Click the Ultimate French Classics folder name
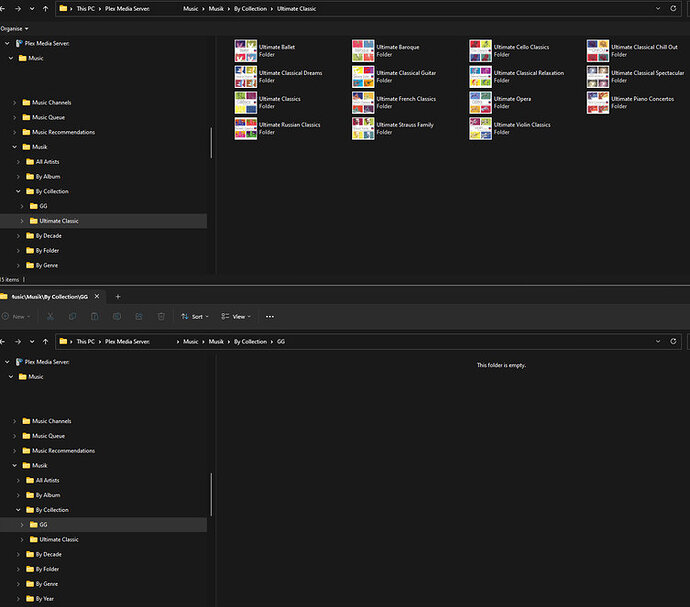 click(406, 99)
